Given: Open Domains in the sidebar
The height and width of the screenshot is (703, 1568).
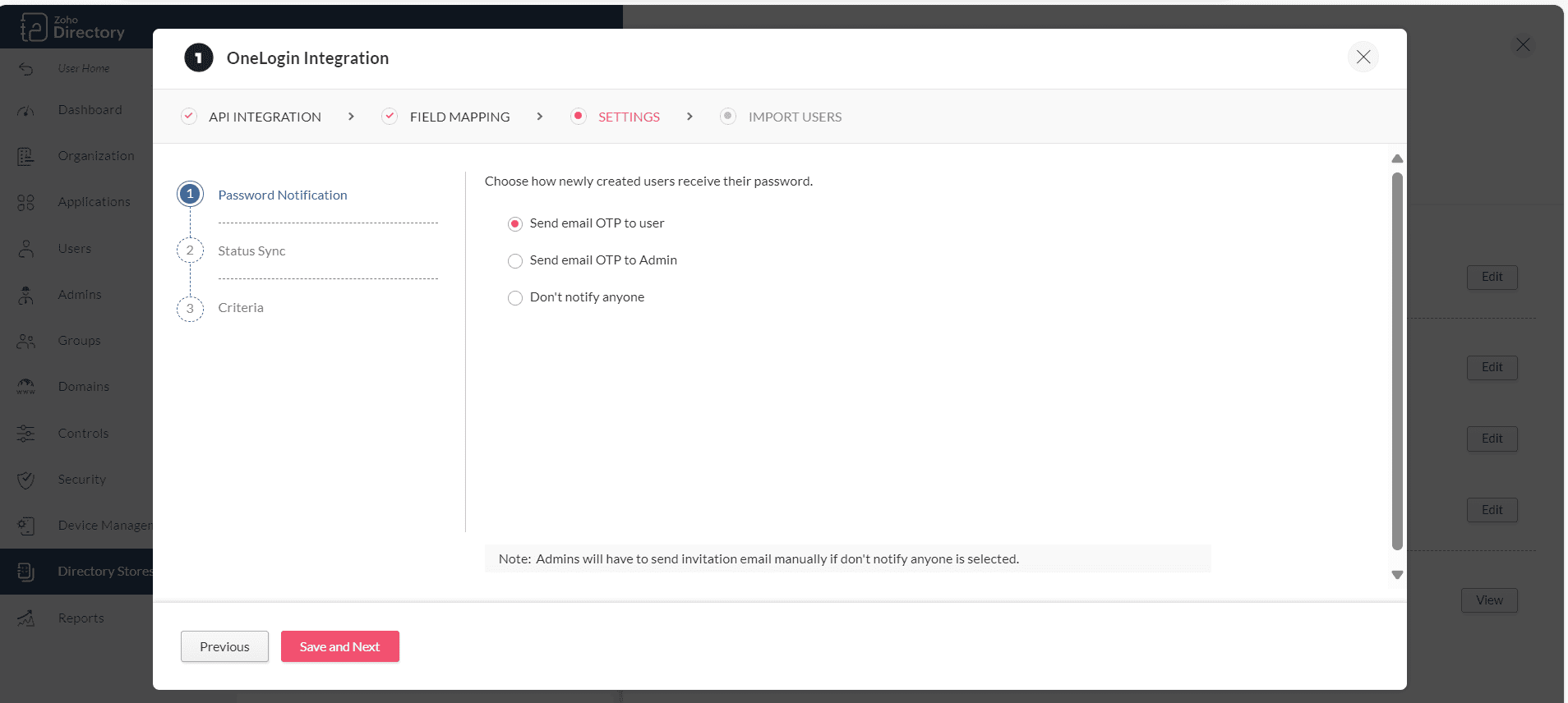Looking at the screenshot, I should (x=83, y=387).
